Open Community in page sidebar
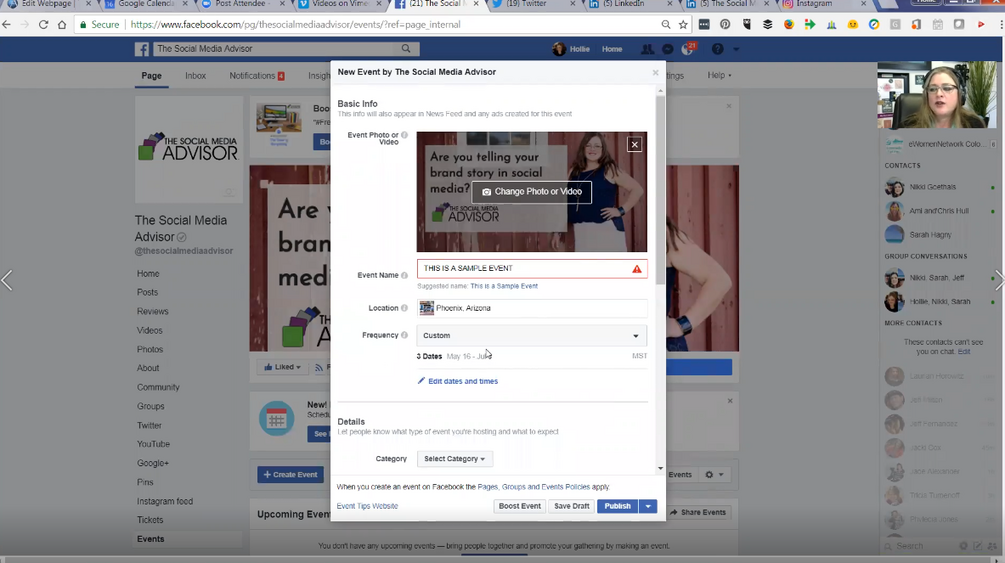Image resolution: width=1005 pixels, height=563 pixels. click(x=158, y=387)
